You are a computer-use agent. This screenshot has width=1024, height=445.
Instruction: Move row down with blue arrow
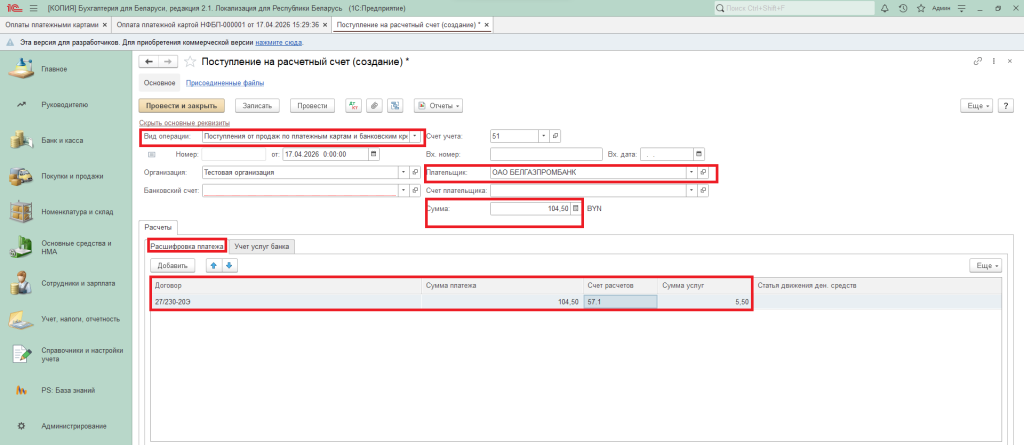[x=229, y=265]
